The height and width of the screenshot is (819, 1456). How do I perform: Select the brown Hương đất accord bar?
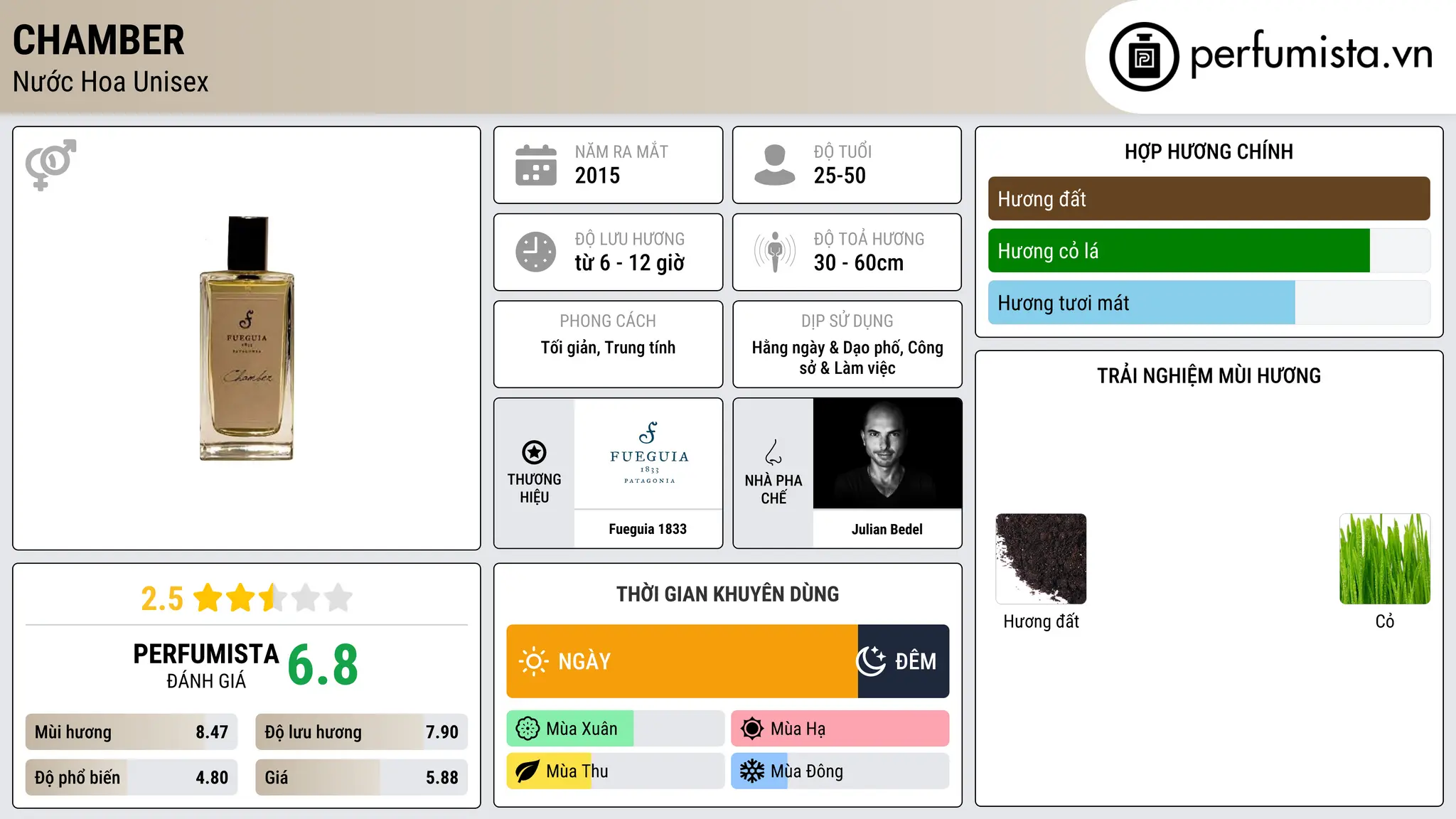1209,199
